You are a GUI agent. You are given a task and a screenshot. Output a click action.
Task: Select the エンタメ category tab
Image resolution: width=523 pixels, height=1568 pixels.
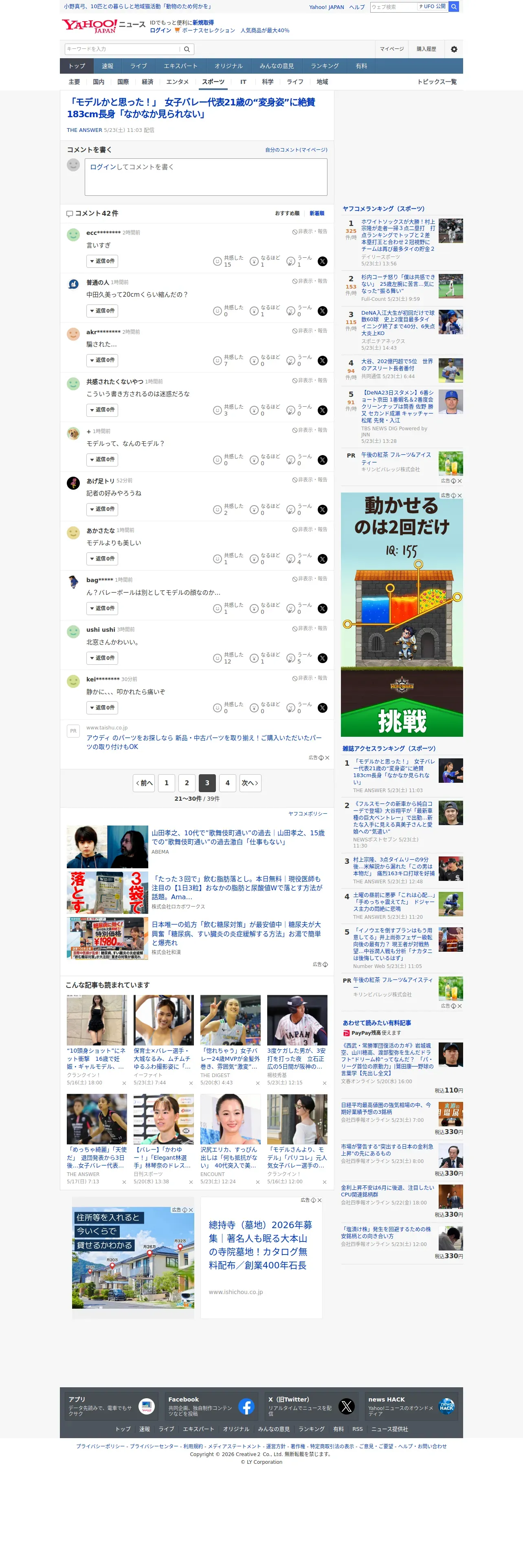pyautogui.click(x=177, y=82)
